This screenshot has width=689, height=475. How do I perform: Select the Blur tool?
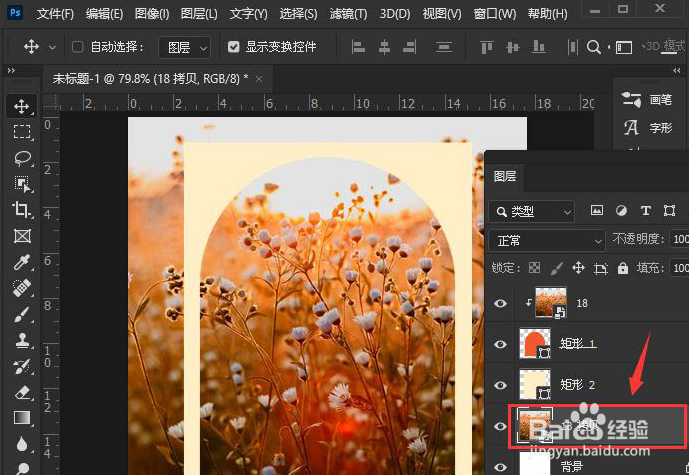tap(22, 444)
